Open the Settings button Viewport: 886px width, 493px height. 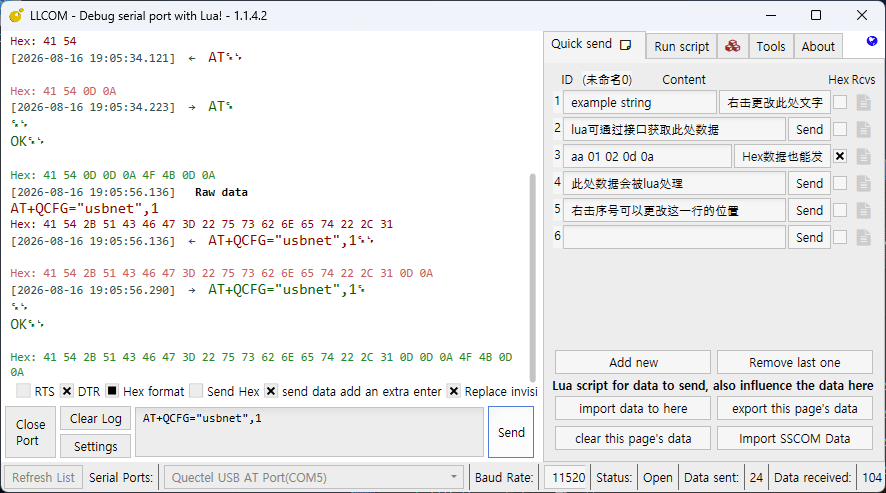(x=95, y=447)
